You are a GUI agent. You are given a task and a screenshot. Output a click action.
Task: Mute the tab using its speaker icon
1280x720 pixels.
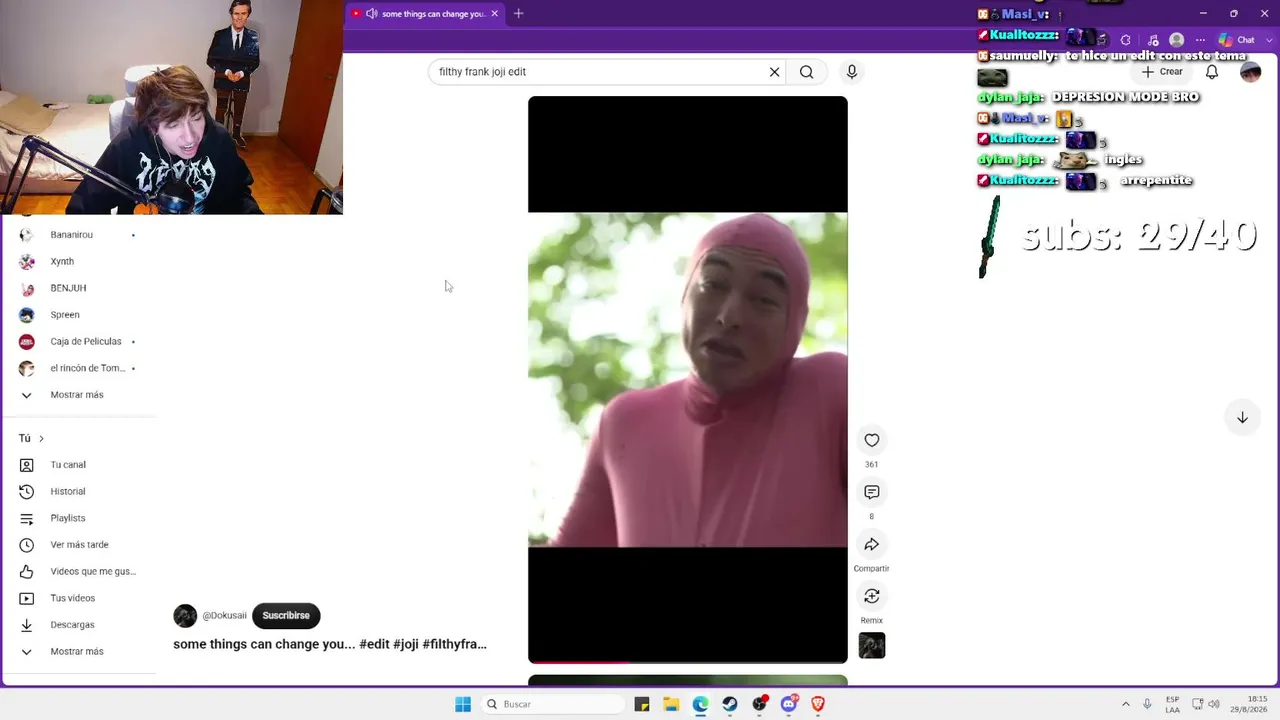[372, 14]
